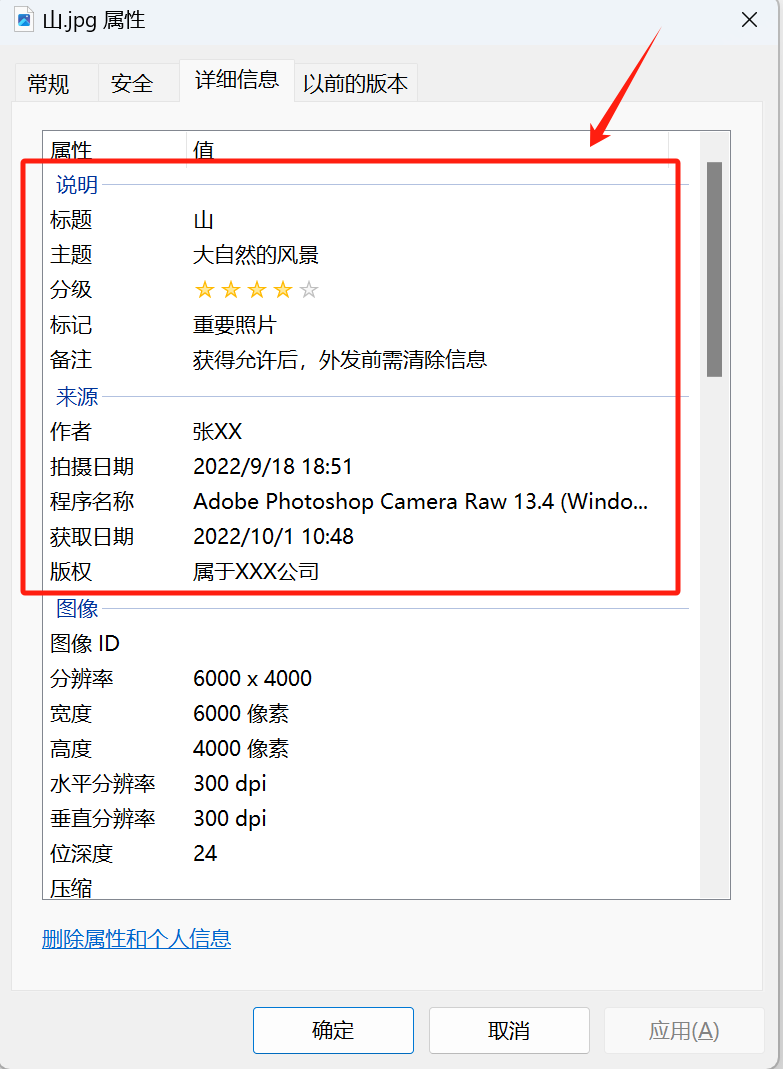The width and height of the screenshot is (783, 1069).
Task: Set the rating to five stars
Action: [x=309, y=289]
